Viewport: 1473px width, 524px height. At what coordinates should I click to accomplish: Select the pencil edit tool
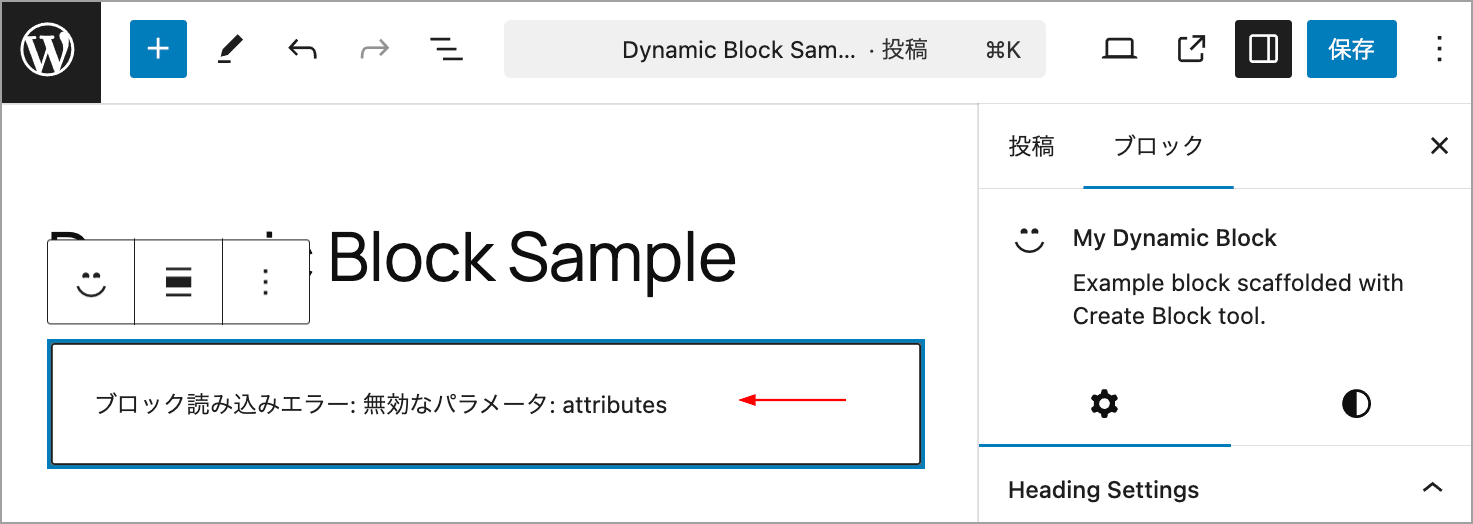point(230,49)
